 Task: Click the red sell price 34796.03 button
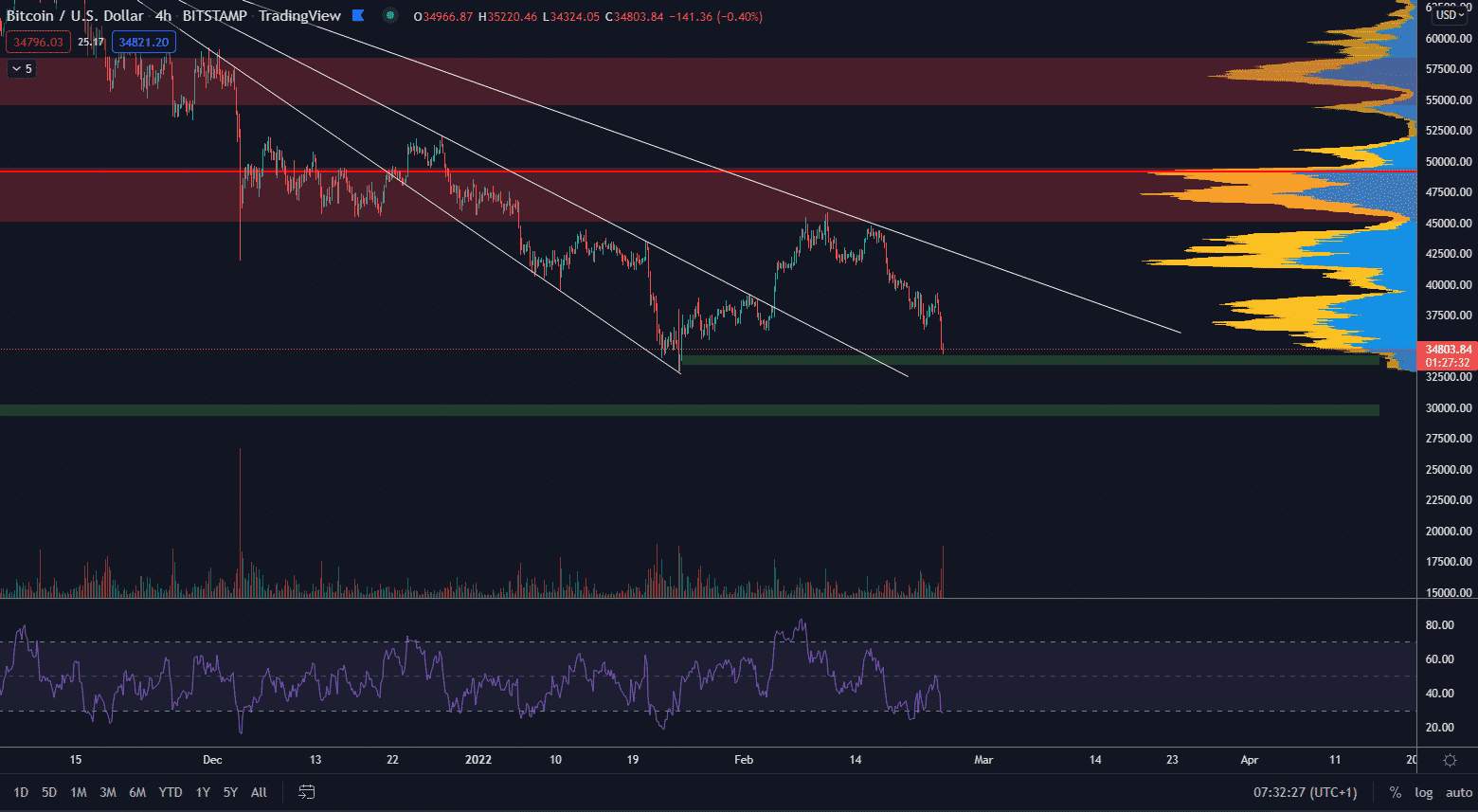point(38,42)
